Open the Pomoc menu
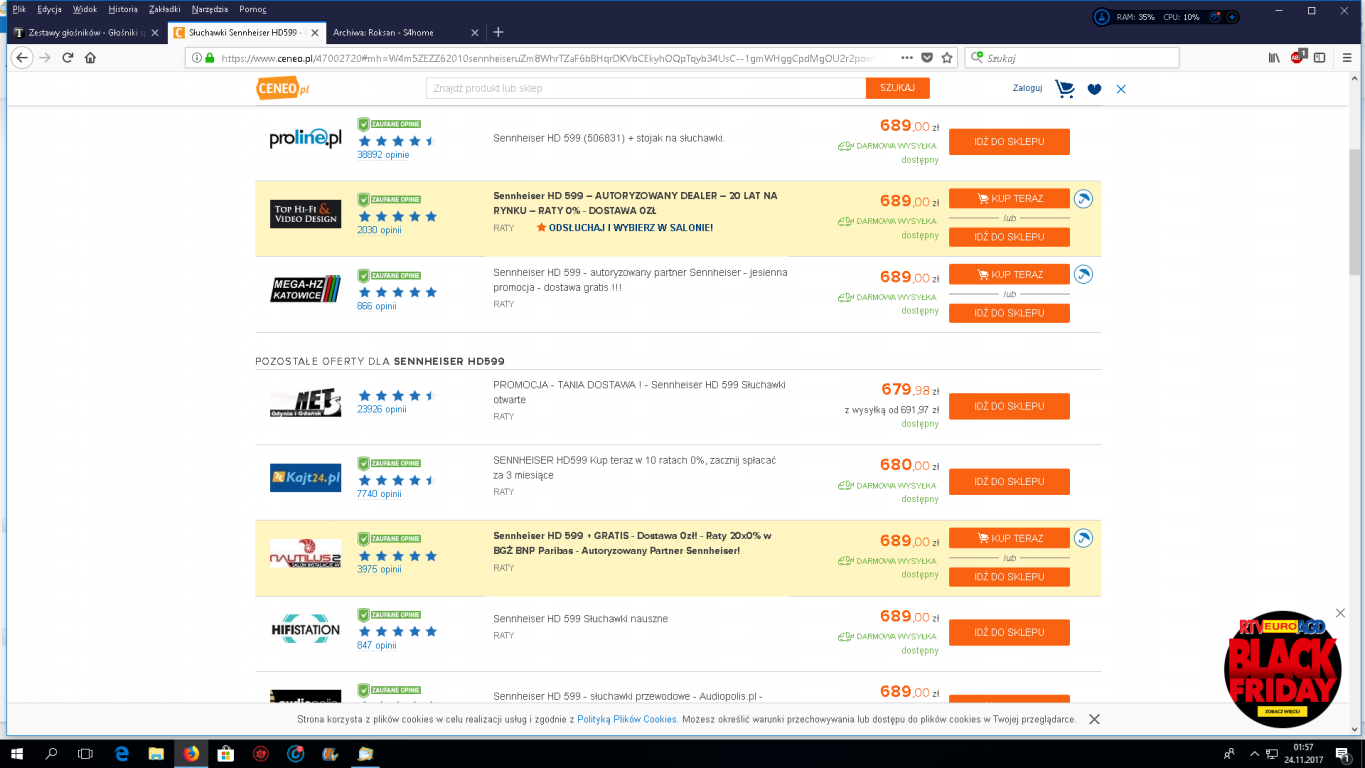The height and width of the screenshot is (768, 1365). pyautogui.click(x=253, y=9)
